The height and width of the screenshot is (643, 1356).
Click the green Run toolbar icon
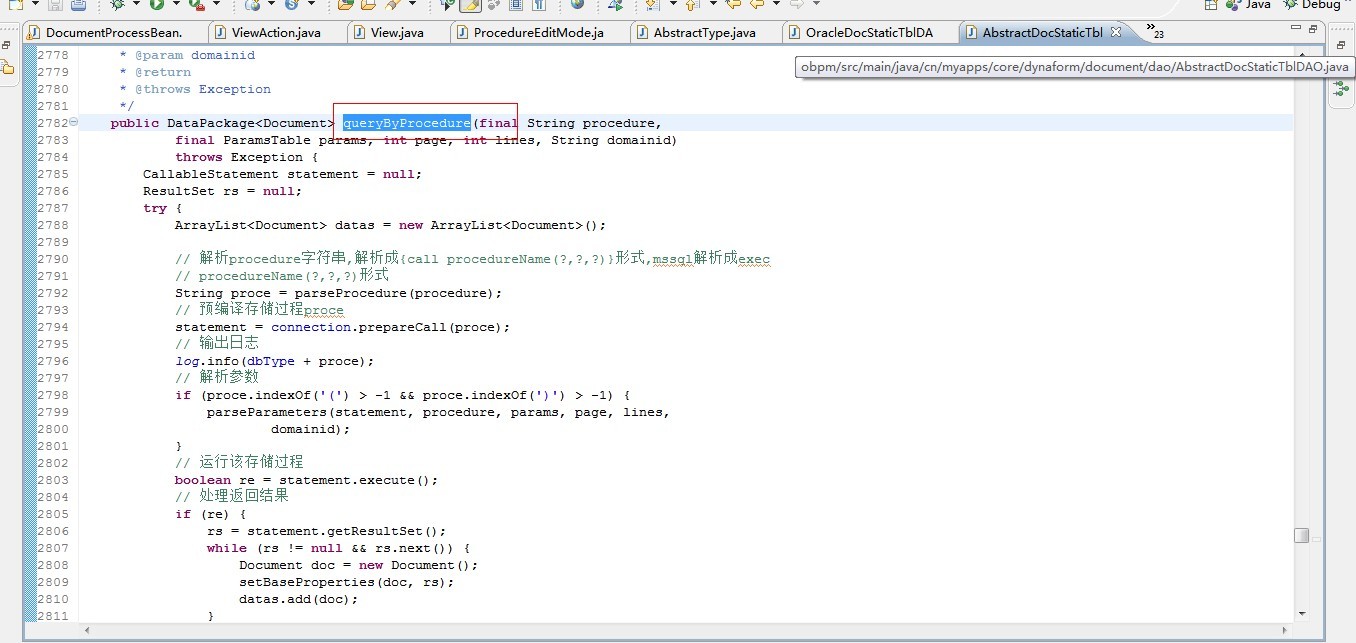(157, 5)
